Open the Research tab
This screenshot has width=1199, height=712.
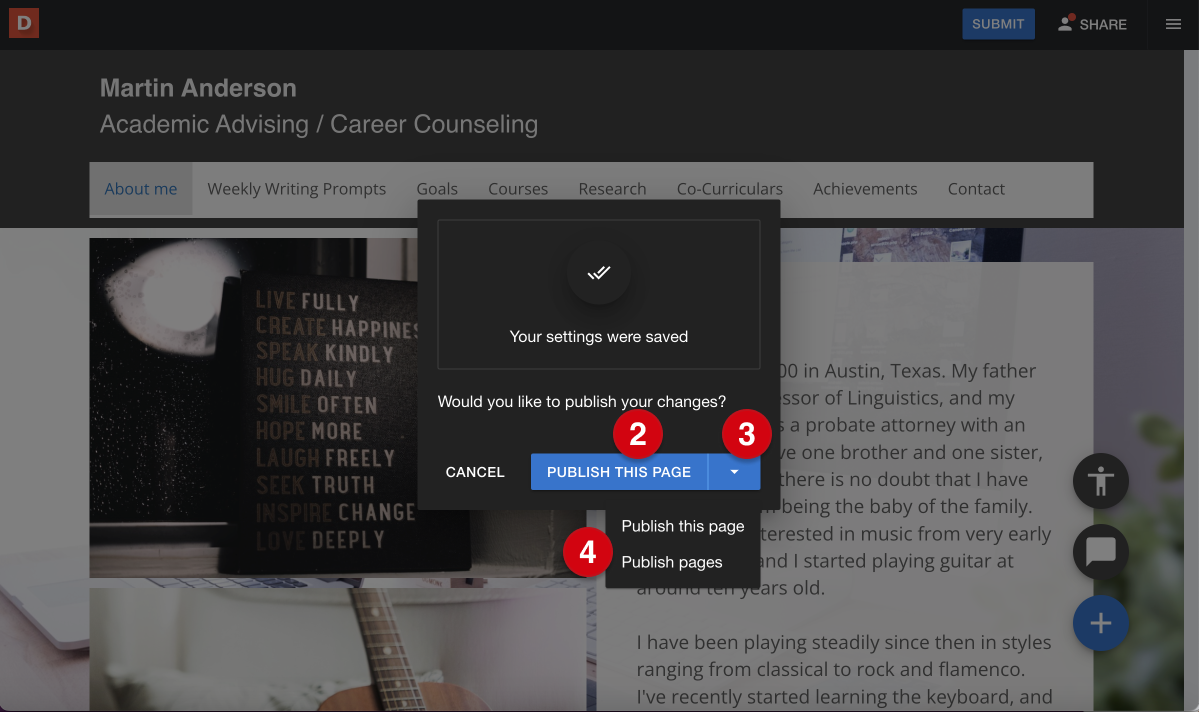(612, 189)
